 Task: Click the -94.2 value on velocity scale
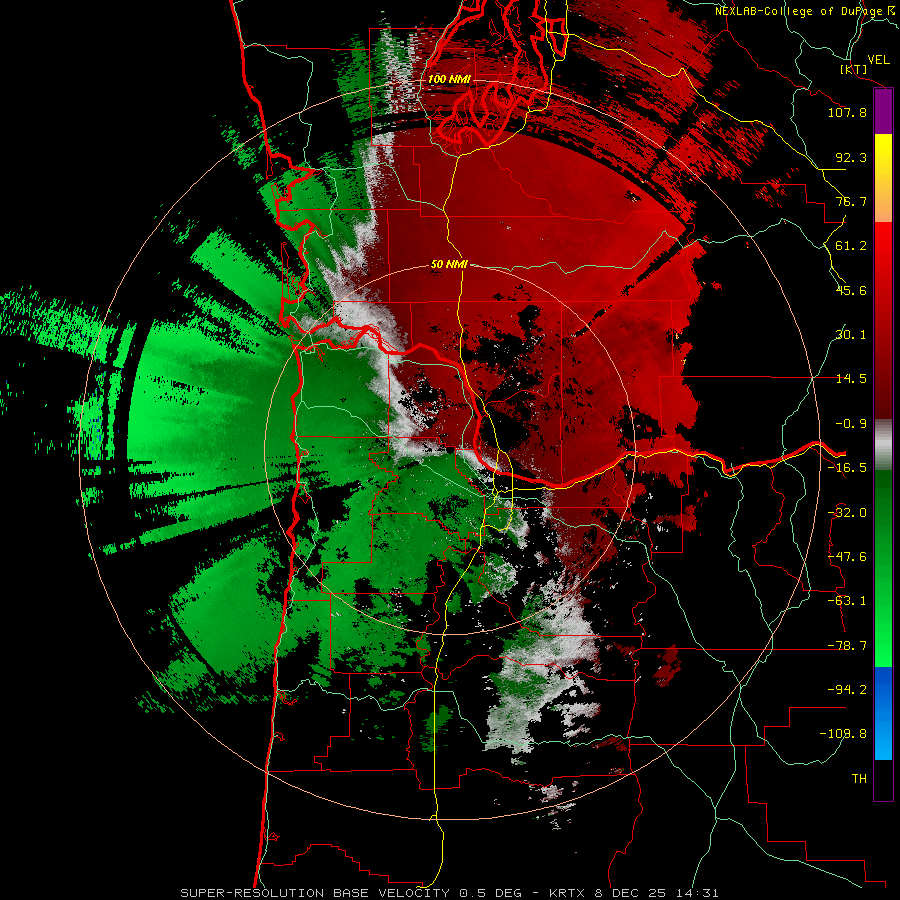[847, 690]
